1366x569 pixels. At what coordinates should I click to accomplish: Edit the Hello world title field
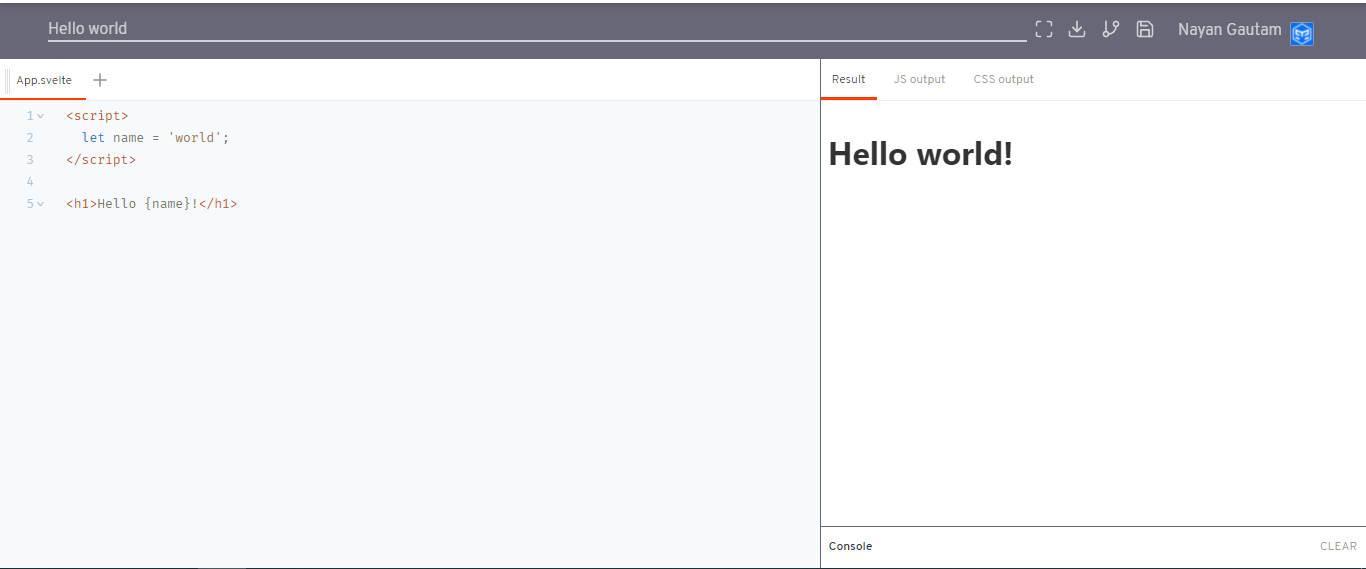coord(537,29)
